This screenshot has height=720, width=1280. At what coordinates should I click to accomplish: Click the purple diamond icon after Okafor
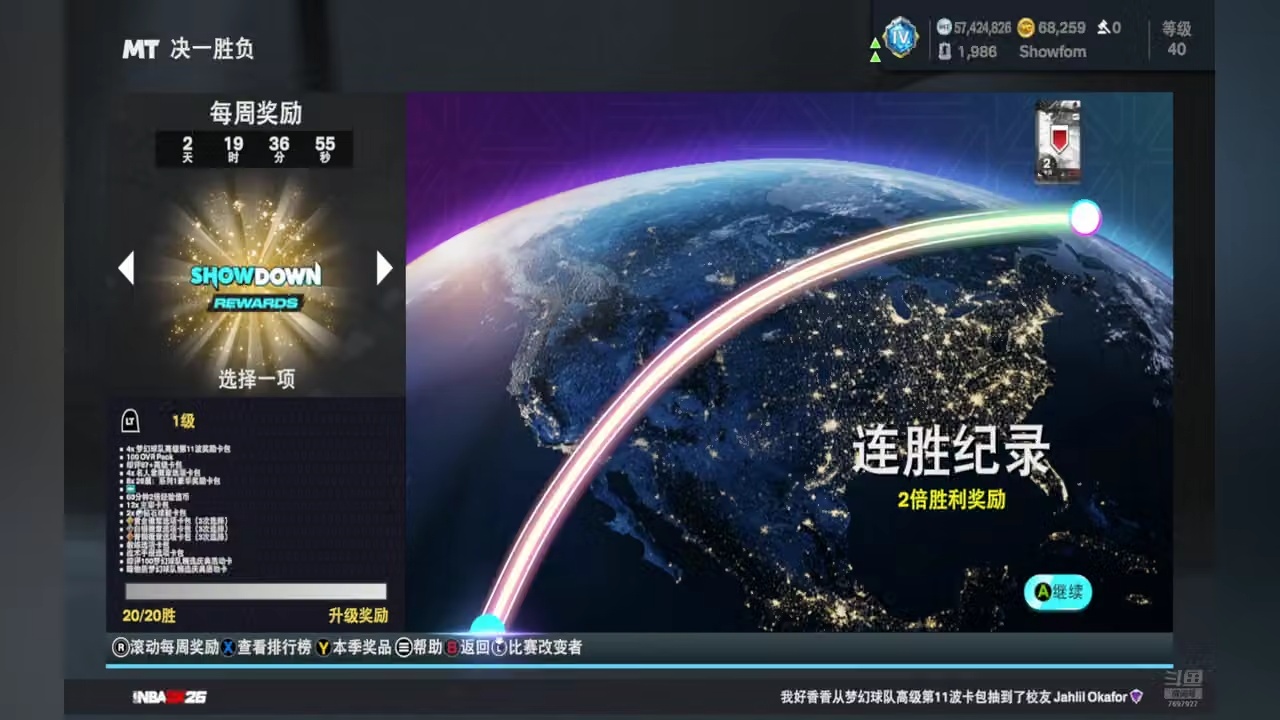tap(1136, 696)
